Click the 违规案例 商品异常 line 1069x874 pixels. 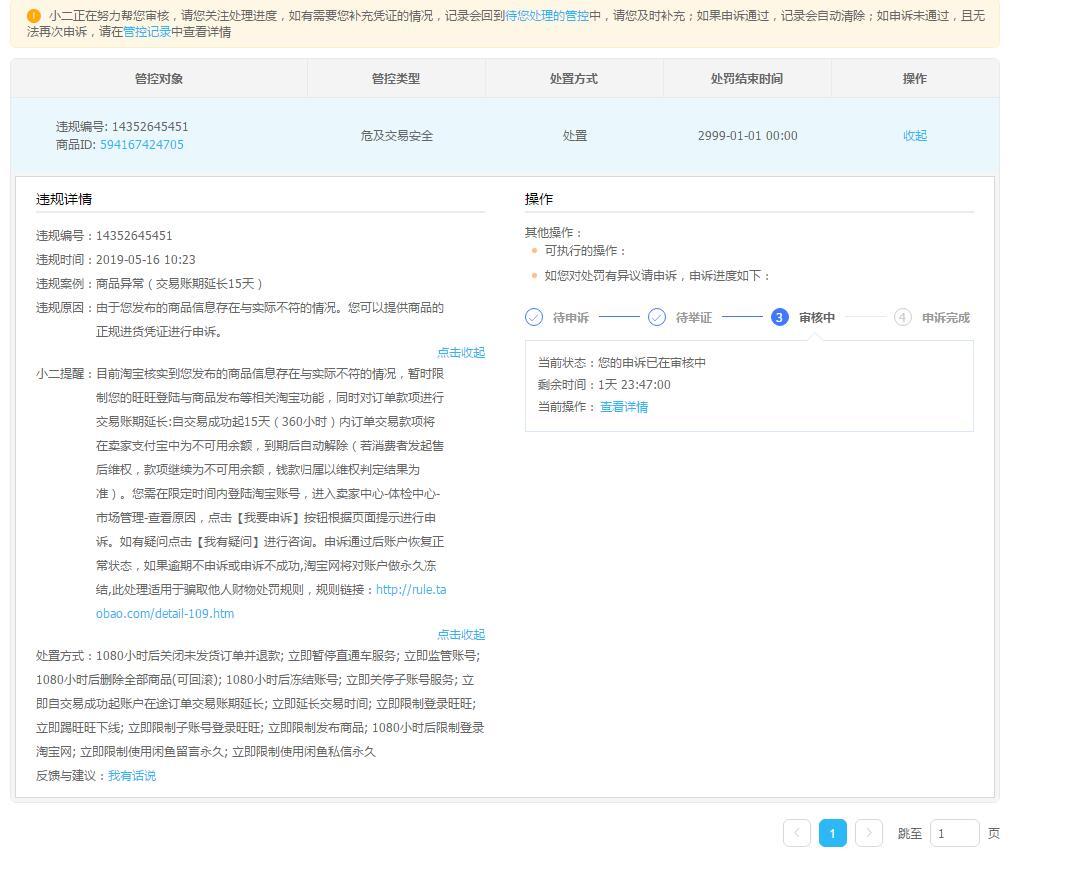tap(149, 284)
